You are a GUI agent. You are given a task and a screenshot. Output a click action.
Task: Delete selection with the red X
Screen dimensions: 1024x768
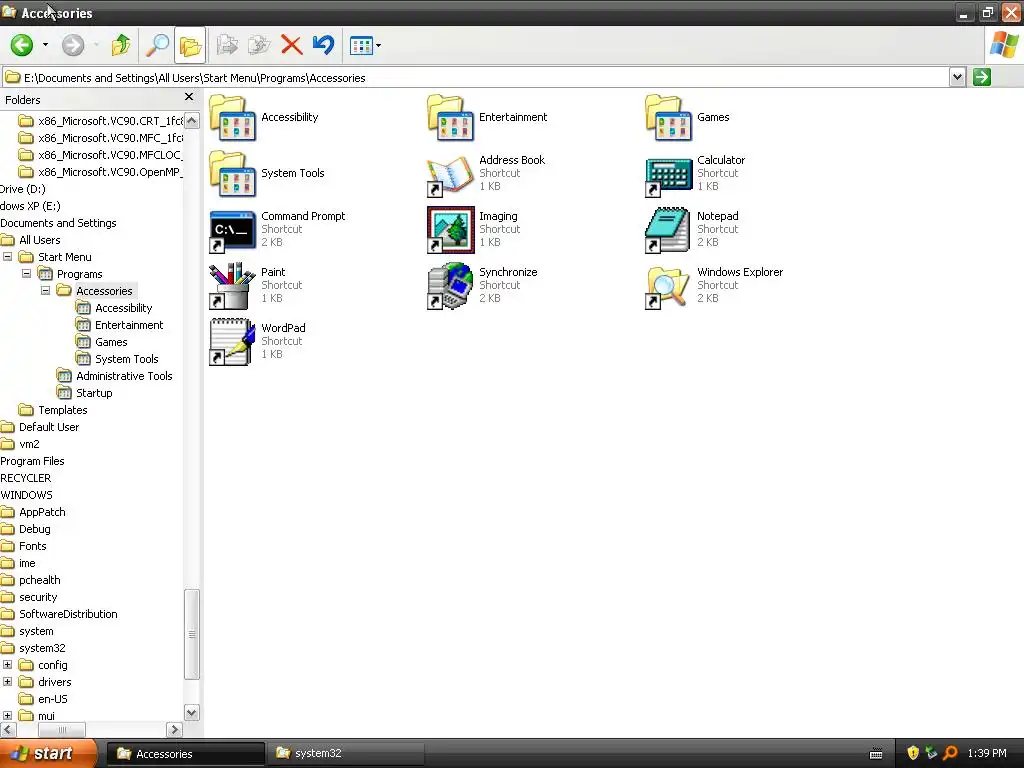(x=291, y=45)
